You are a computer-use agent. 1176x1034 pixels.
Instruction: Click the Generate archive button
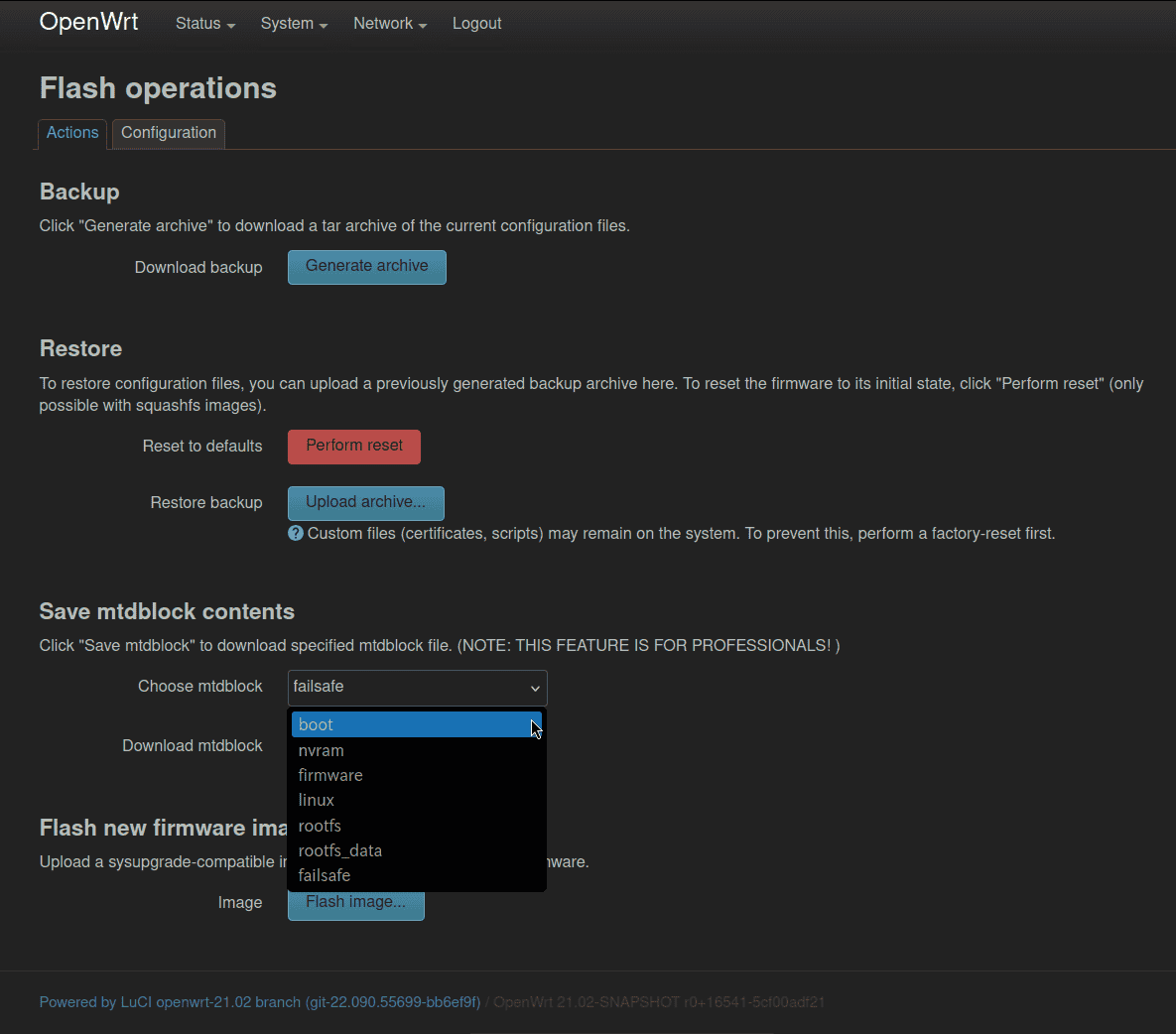(367, 267)
